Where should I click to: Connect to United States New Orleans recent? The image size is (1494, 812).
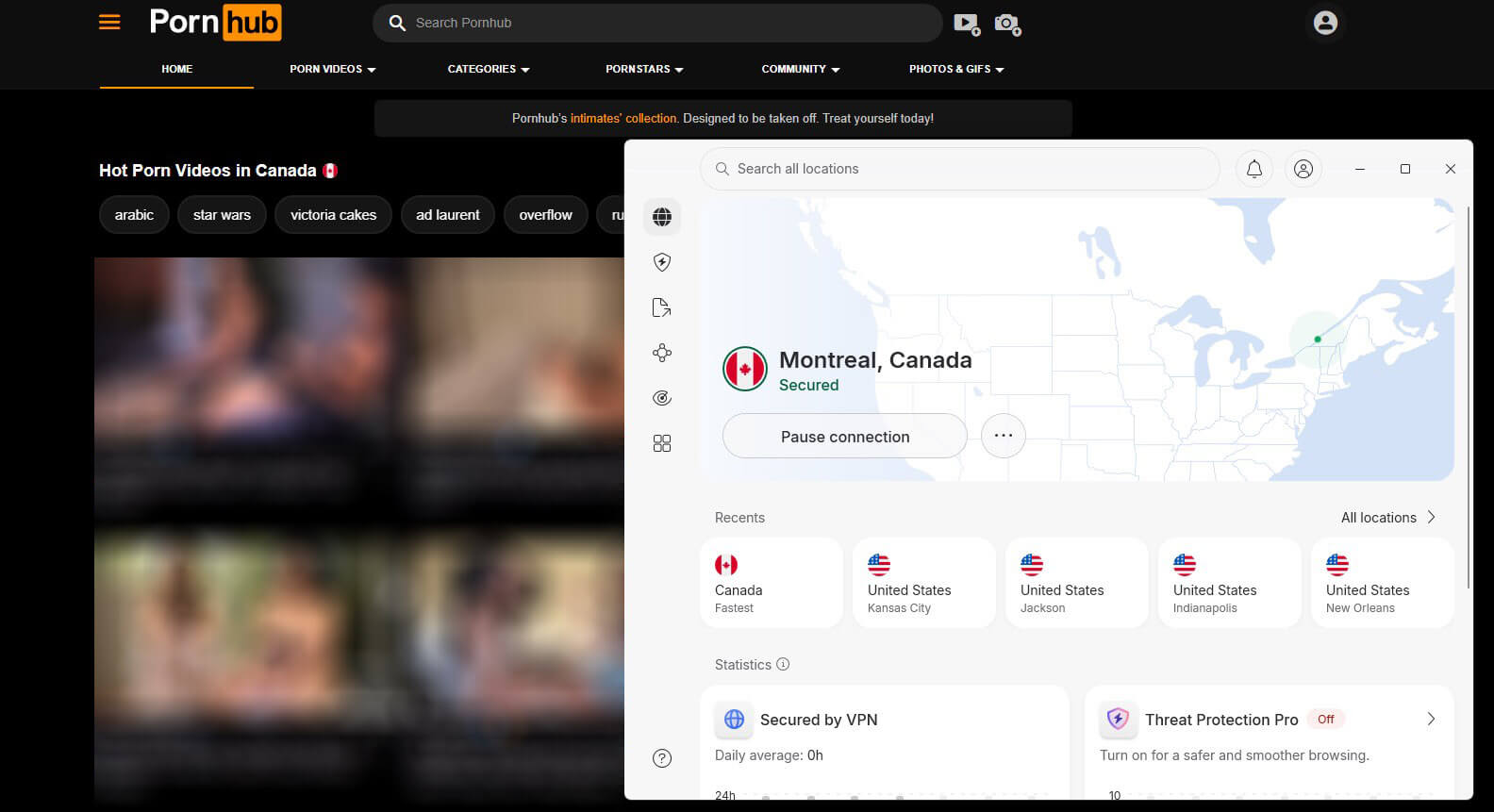1383,583
